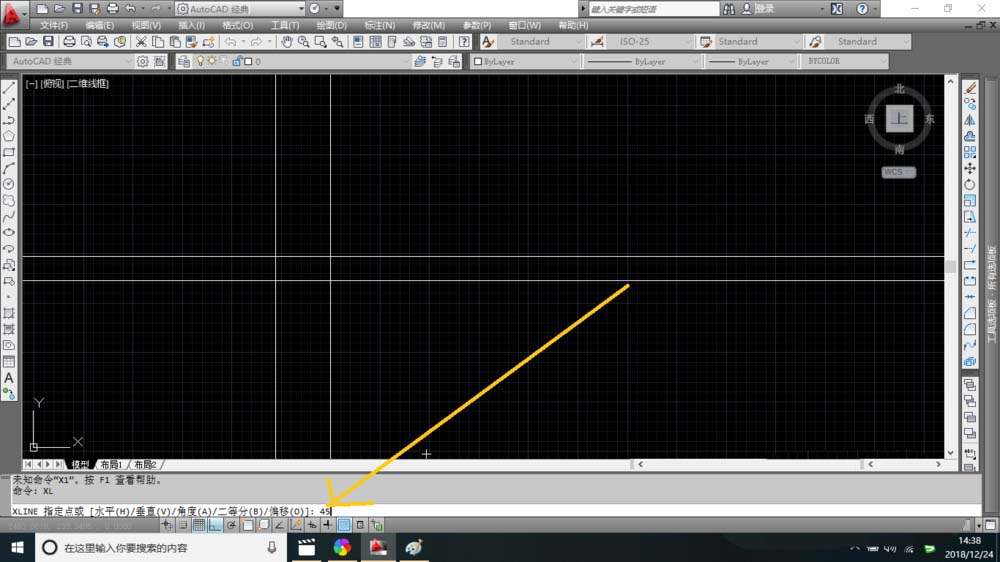
Task: Select the Multiline Text tool
Action: coord(9,378)
